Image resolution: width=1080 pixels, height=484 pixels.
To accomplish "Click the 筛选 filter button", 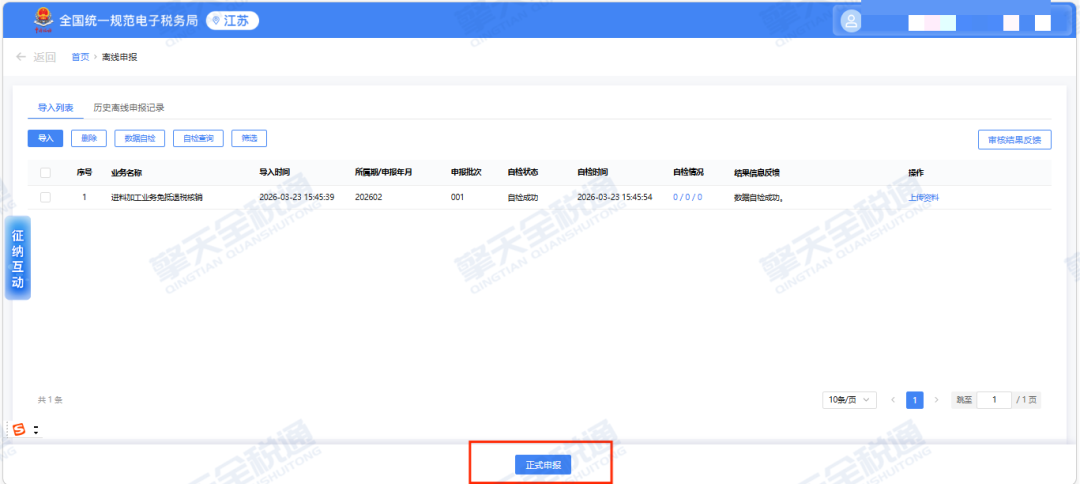I will (249, 138).
